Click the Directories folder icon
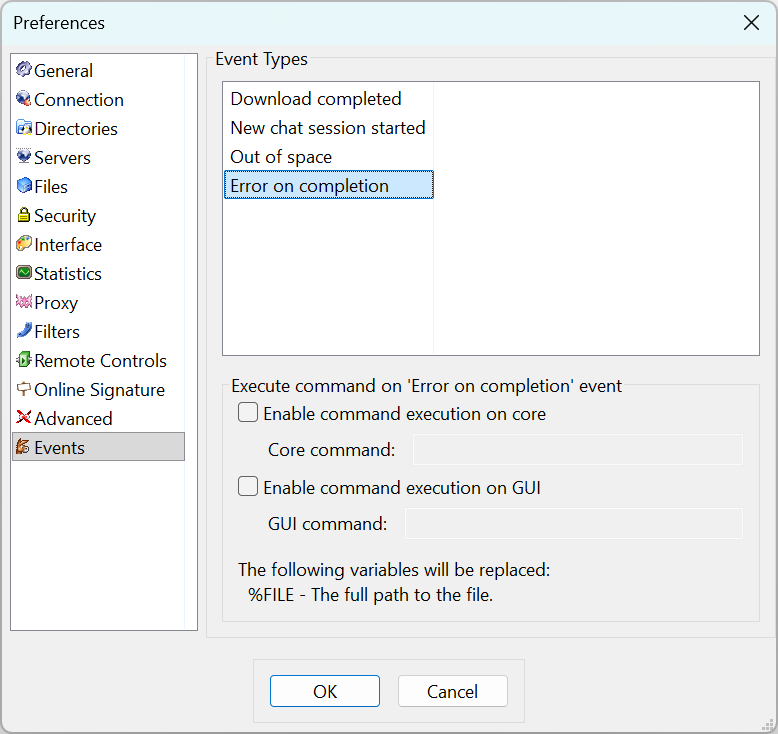 click(x=23, y=128)
